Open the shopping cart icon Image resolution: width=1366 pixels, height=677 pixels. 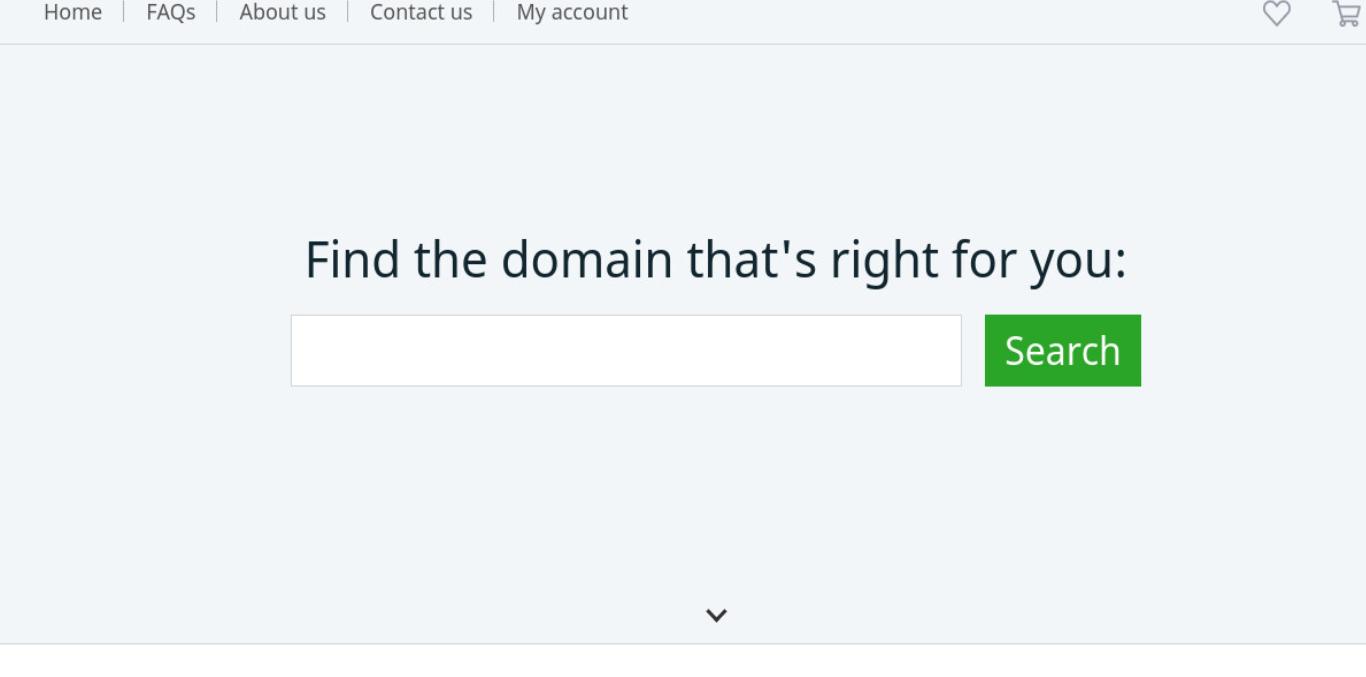point(1347,13)
